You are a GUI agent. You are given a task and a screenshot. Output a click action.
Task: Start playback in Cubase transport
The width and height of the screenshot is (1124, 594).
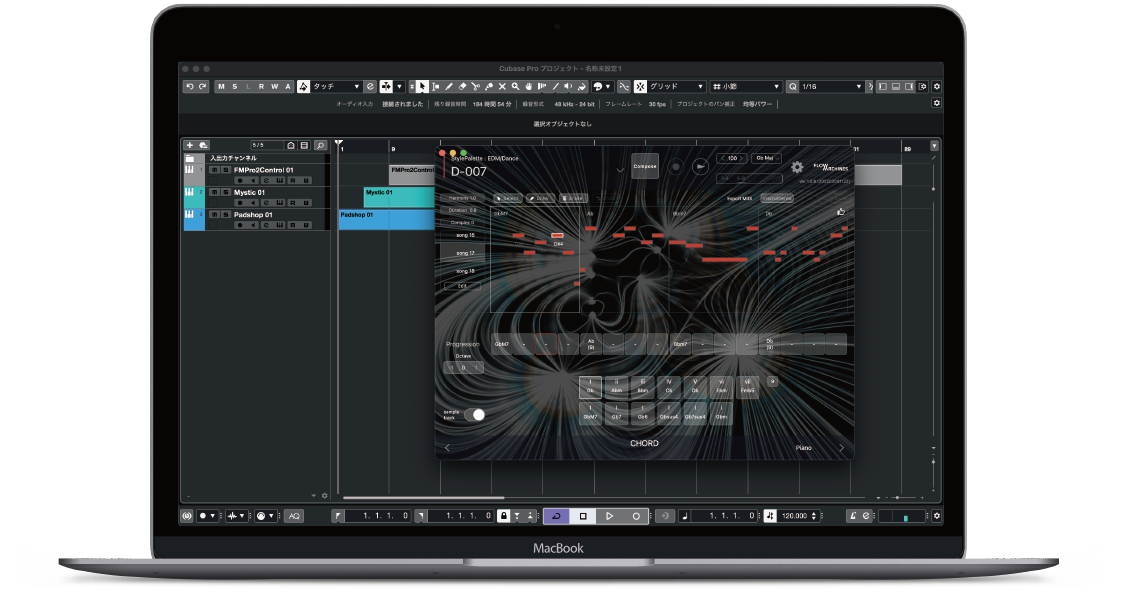click(x=609, y=516)
